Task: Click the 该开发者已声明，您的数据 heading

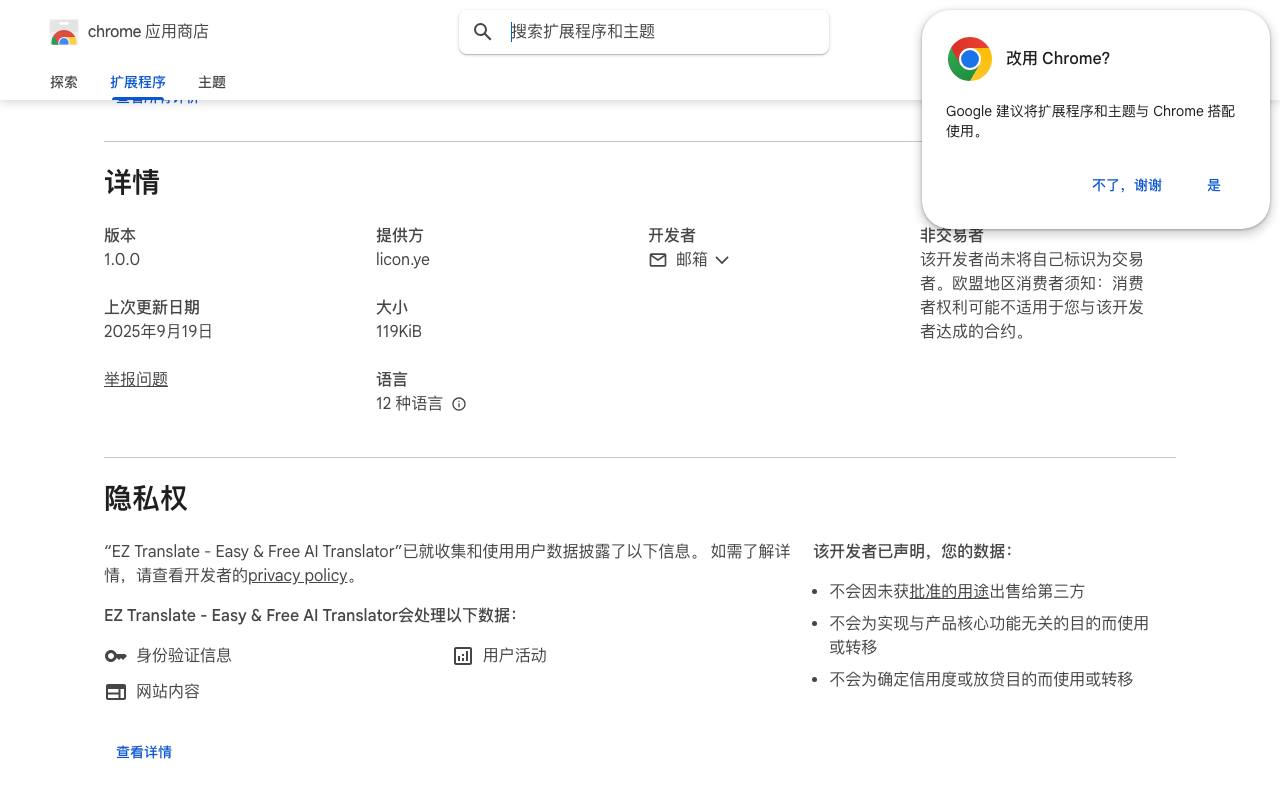Action: tap(913, 552)
